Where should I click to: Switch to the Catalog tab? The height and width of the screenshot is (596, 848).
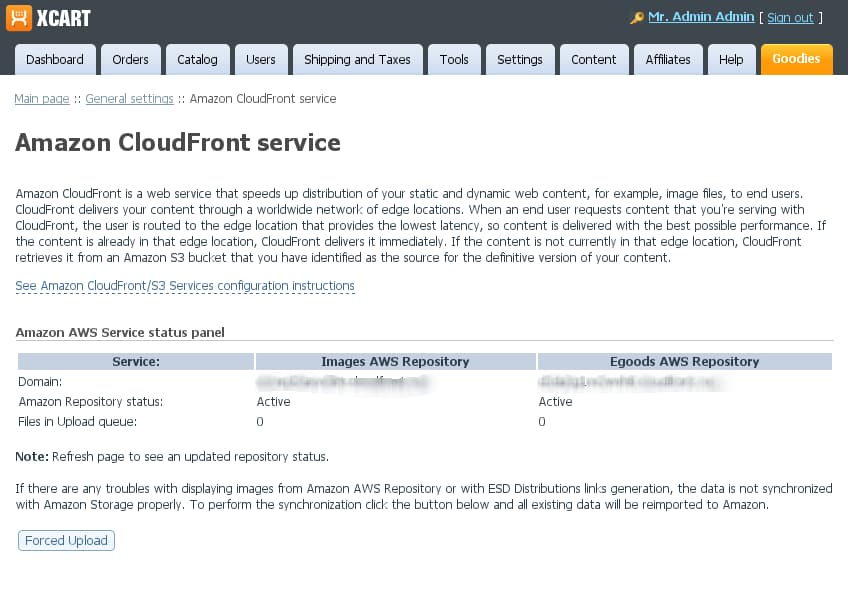coord(197,59)
